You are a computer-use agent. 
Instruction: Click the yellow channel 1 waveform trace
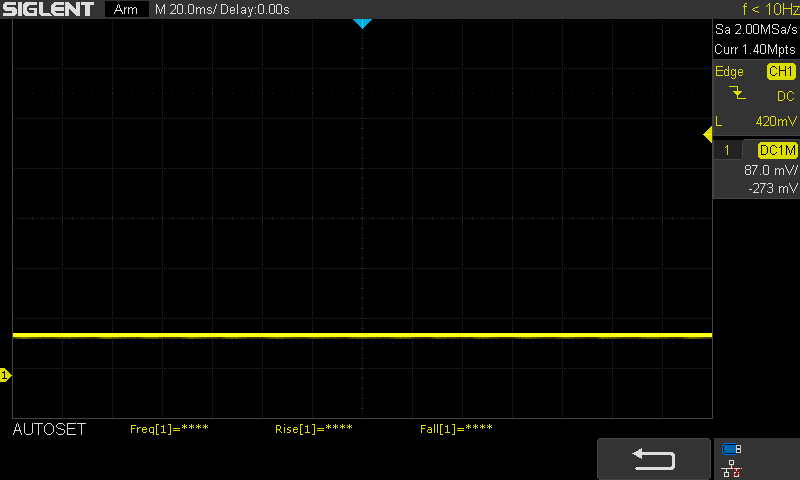(x=362, y=335)
